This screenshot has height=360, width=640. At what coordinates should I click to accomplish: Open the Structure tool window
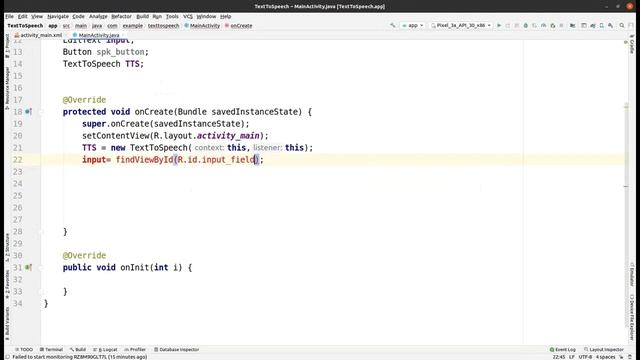pos(7,247)
